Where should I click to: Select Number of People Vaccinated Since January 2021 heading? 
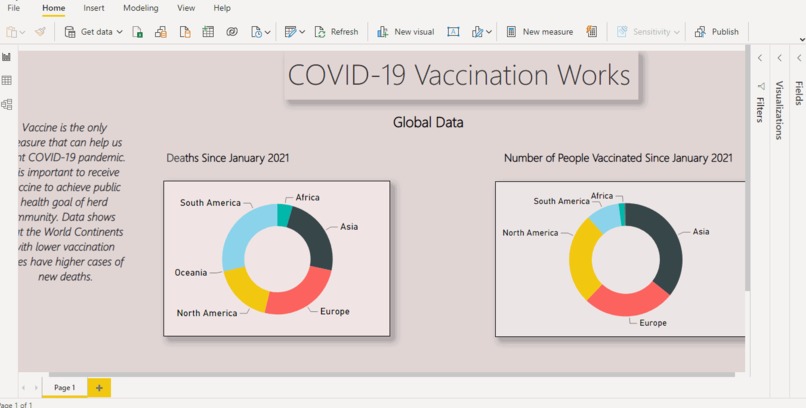[618, 158]
